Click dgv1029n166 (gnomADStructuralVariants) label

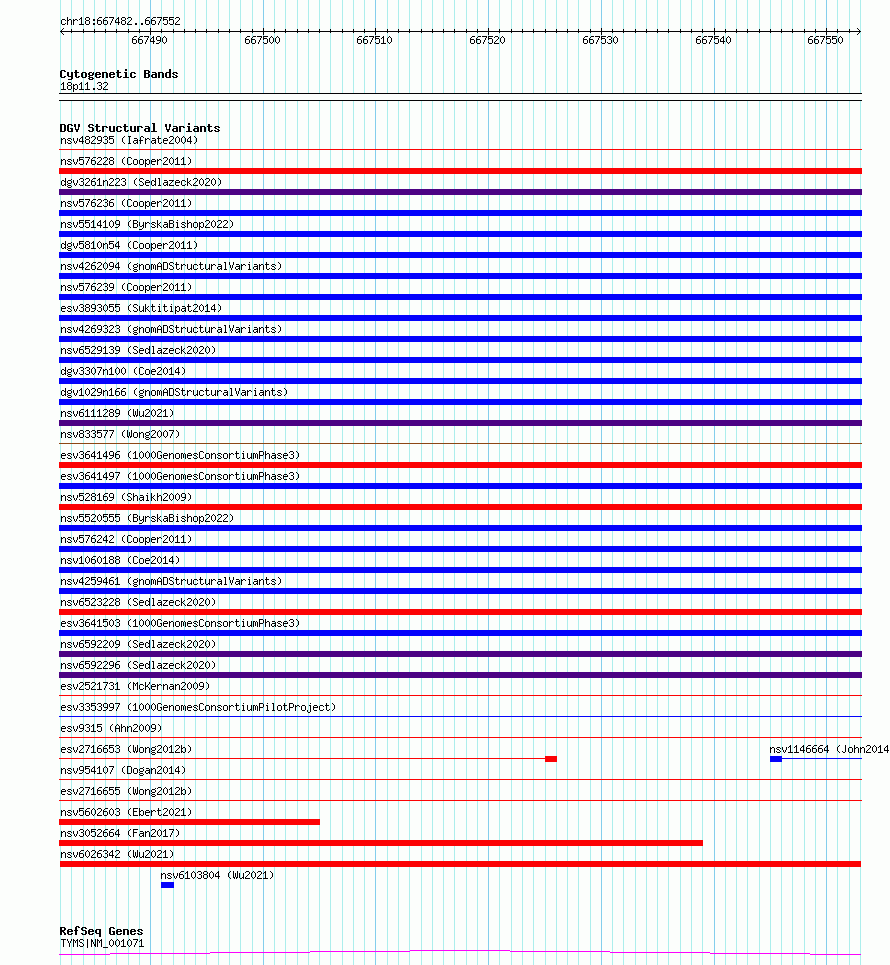point(174,392)
